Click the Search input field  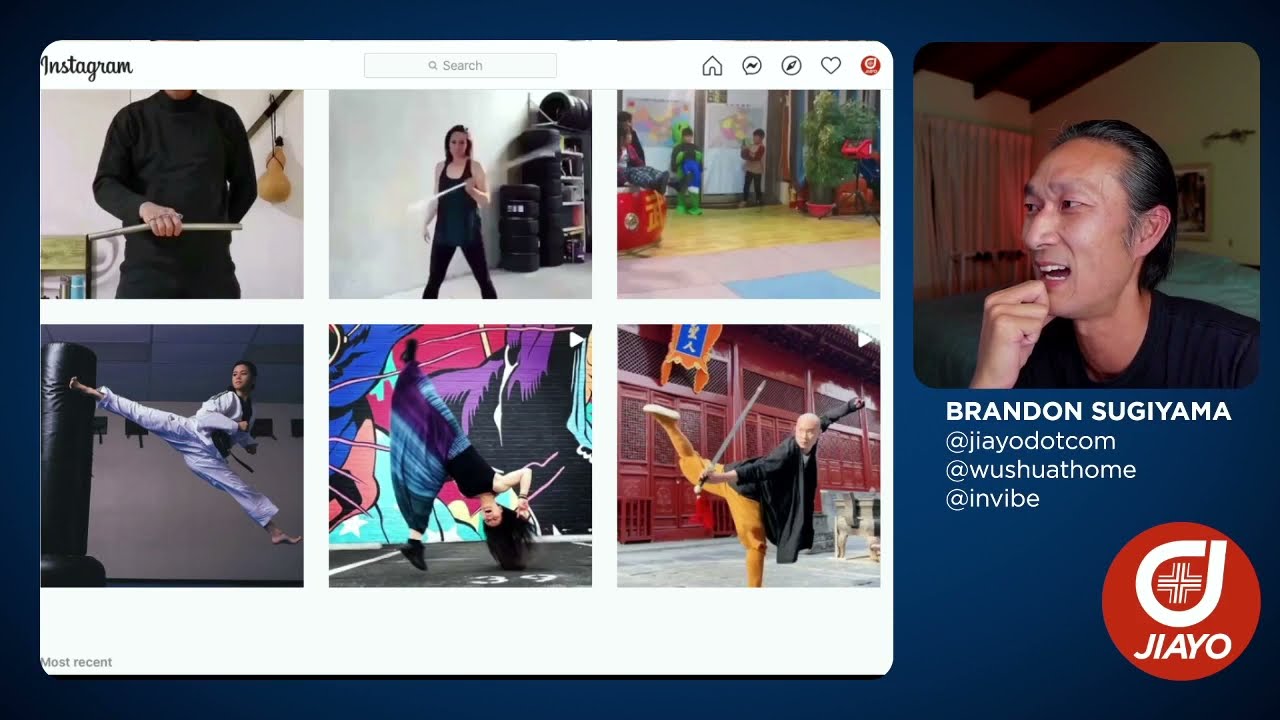[x=460, y=66]
